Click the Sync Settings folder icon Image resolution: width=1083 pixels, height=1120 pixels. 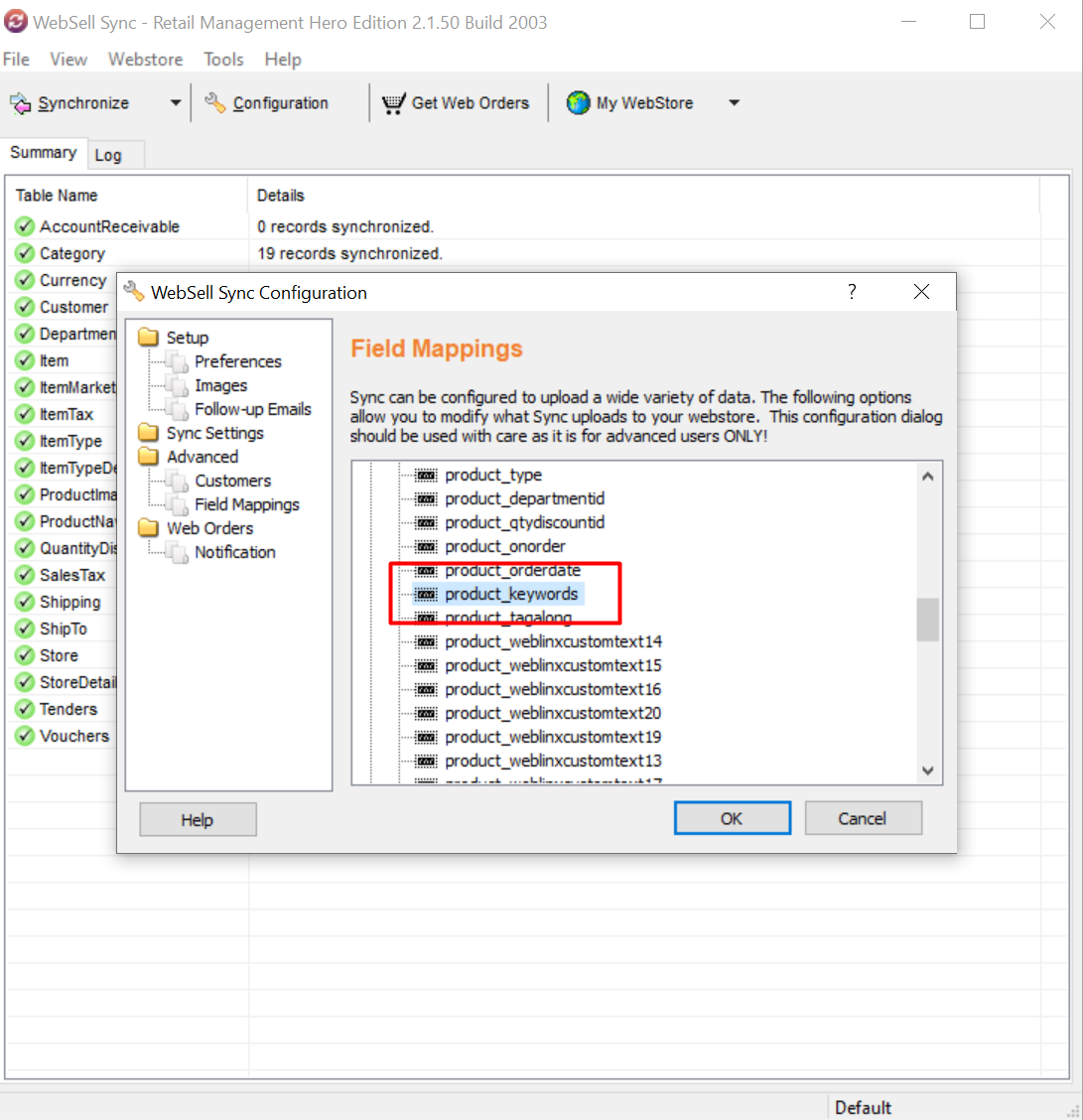[149, 433]
